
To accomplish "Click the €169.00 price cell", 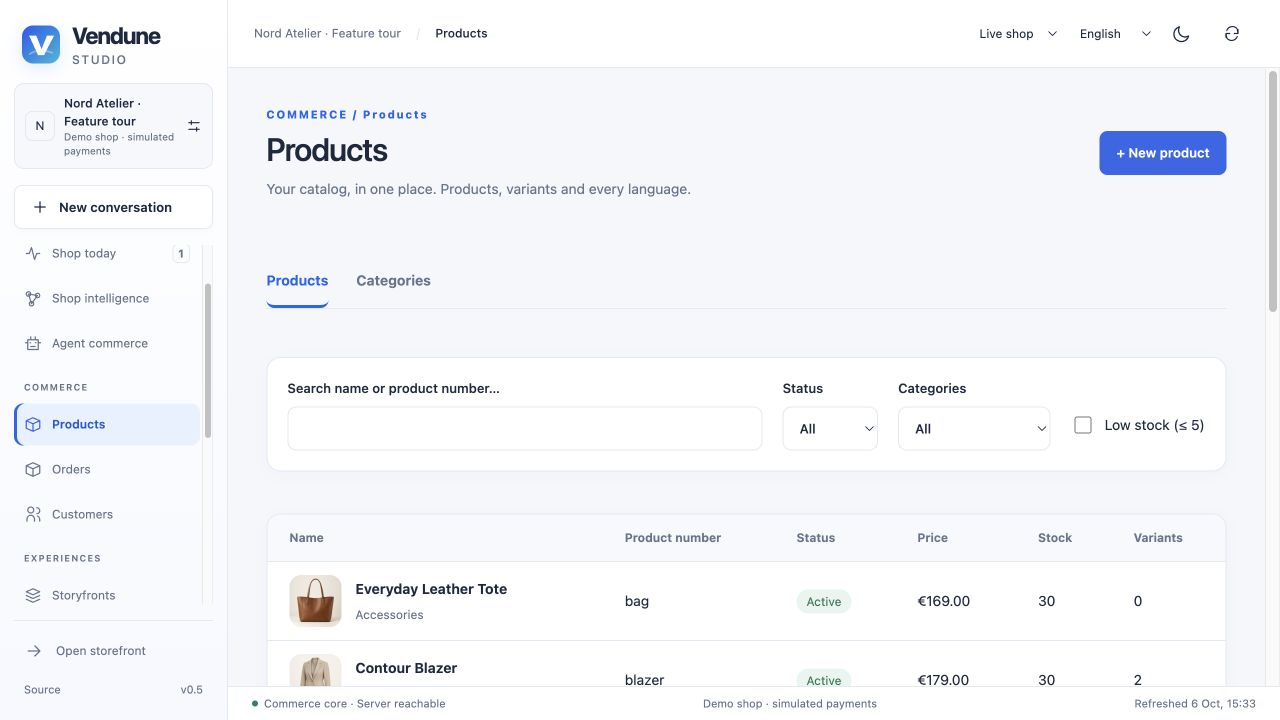I will (x=943, y=601).
